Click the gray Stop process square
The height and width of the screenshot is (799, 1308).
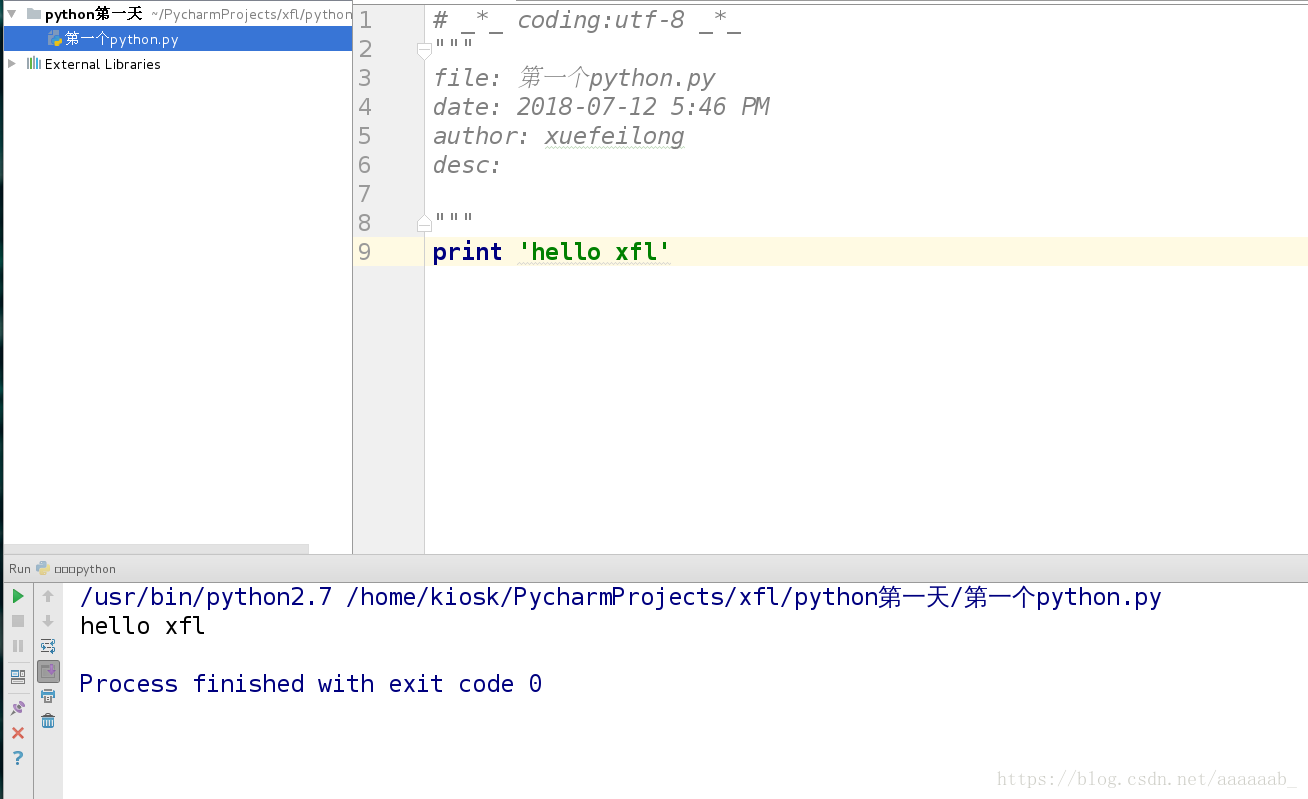pos(18,621)
